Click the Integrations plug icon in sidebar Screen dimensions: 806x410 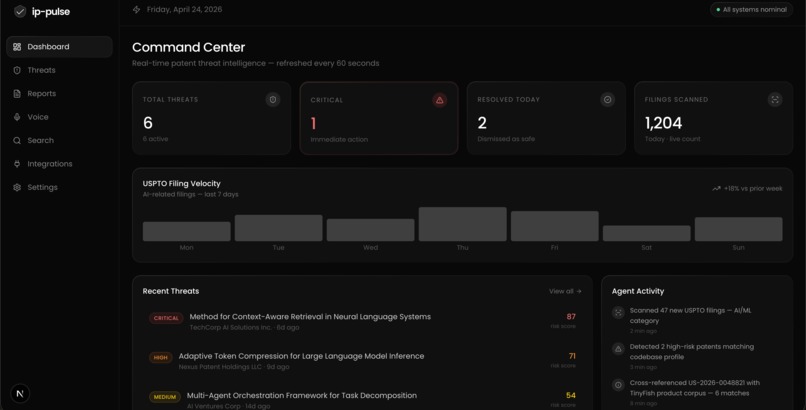tap(17, 164)
